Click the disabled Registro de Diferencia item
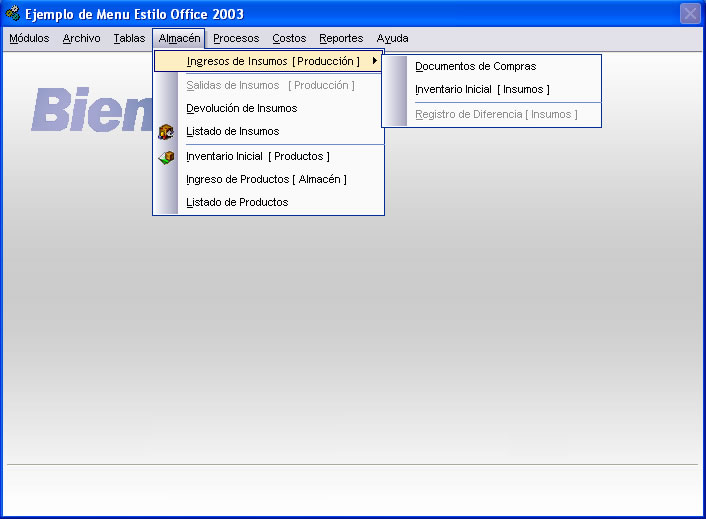 coord(496,114)
